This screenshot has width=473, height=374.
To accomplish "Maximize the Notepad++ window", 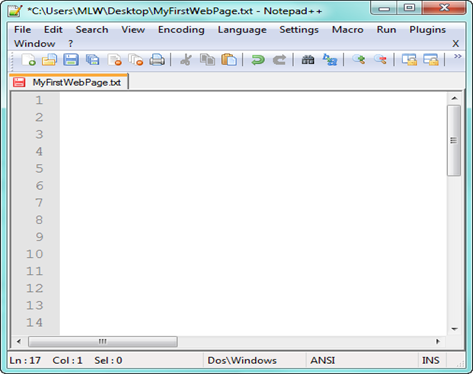I will (409, 8).
